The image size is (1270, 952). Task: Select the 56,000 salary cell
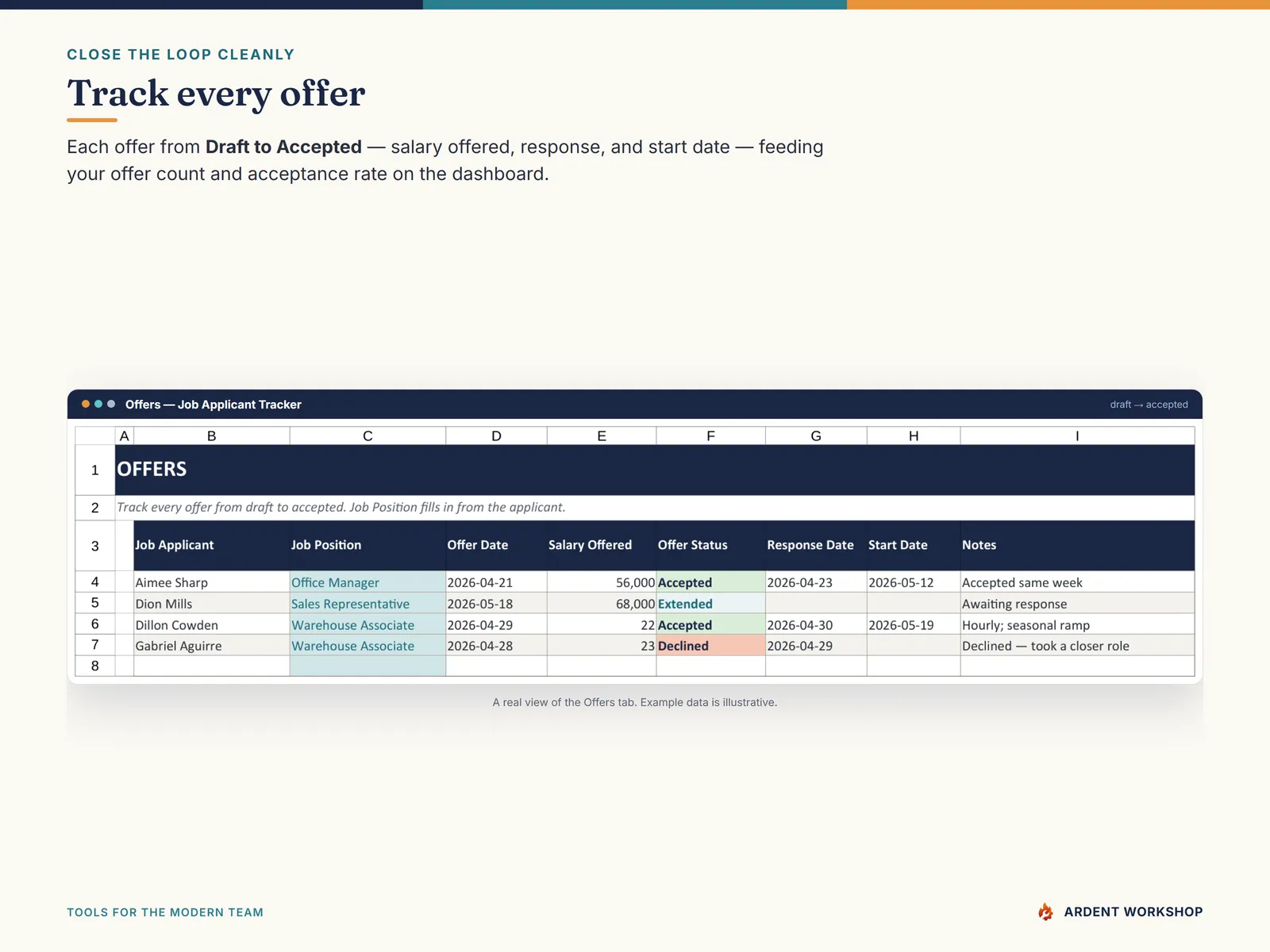tap(602, 582)
